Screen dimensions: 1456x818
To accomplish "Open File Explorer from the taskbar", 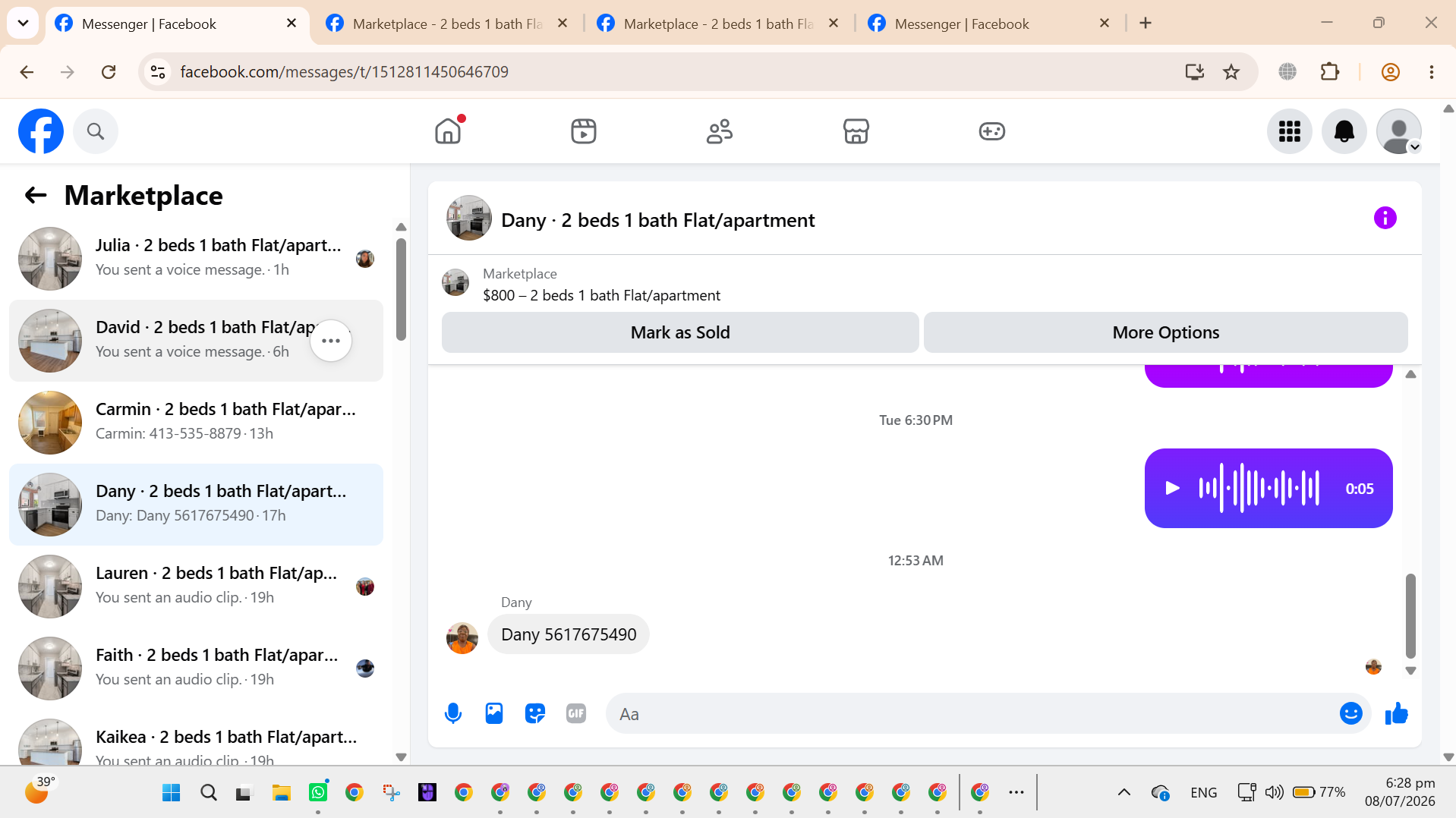I will (282, 793).
